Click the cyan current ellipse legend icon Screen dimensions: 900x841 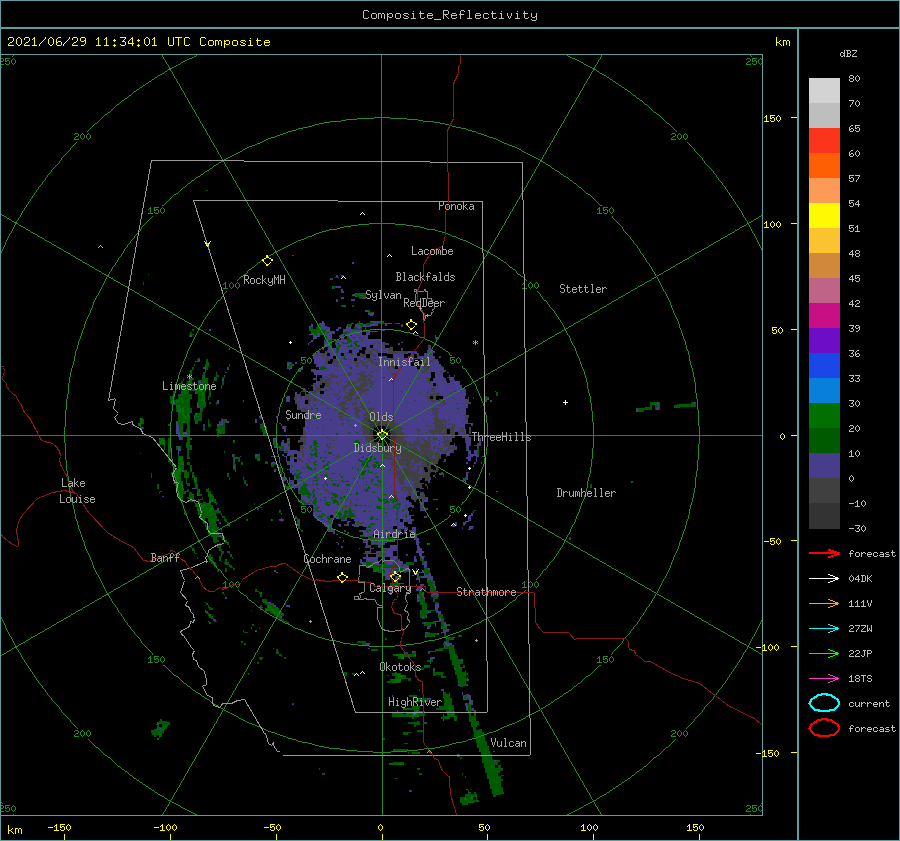click(824, 703)
